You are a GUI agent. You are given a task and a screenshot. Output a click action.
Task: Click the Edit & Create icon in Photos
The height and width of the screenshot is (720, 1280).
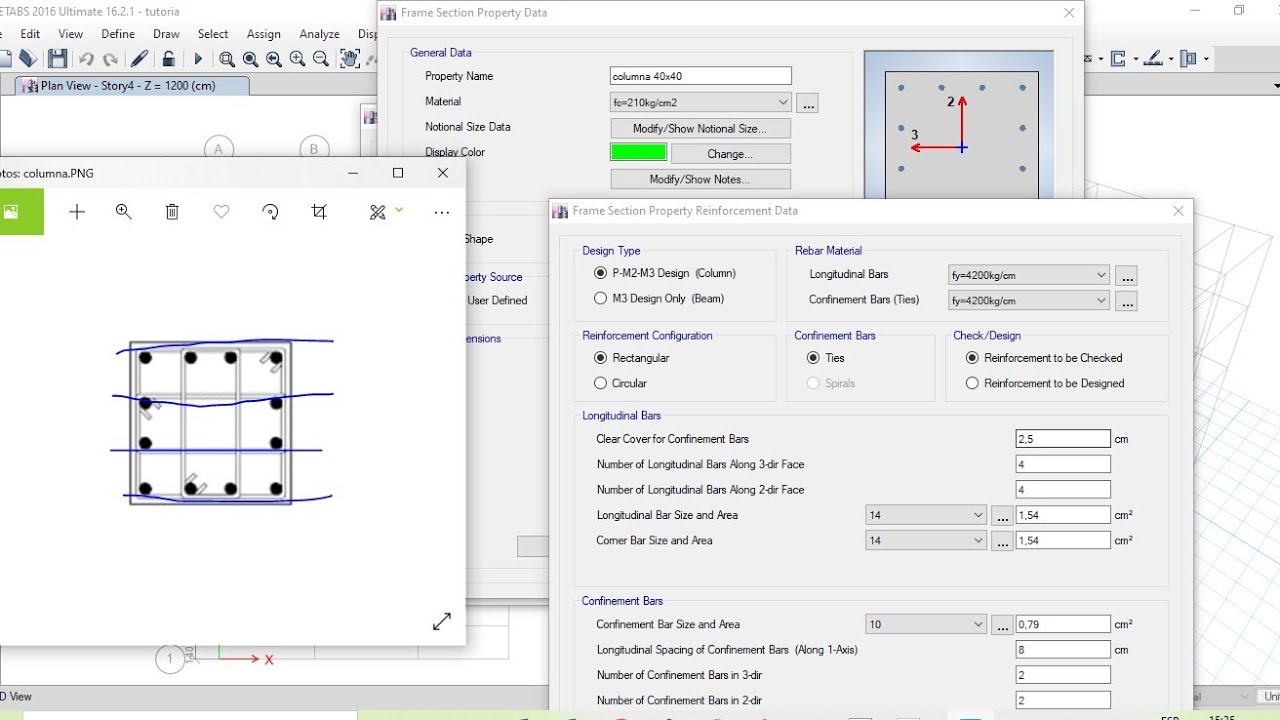[377, 212]
